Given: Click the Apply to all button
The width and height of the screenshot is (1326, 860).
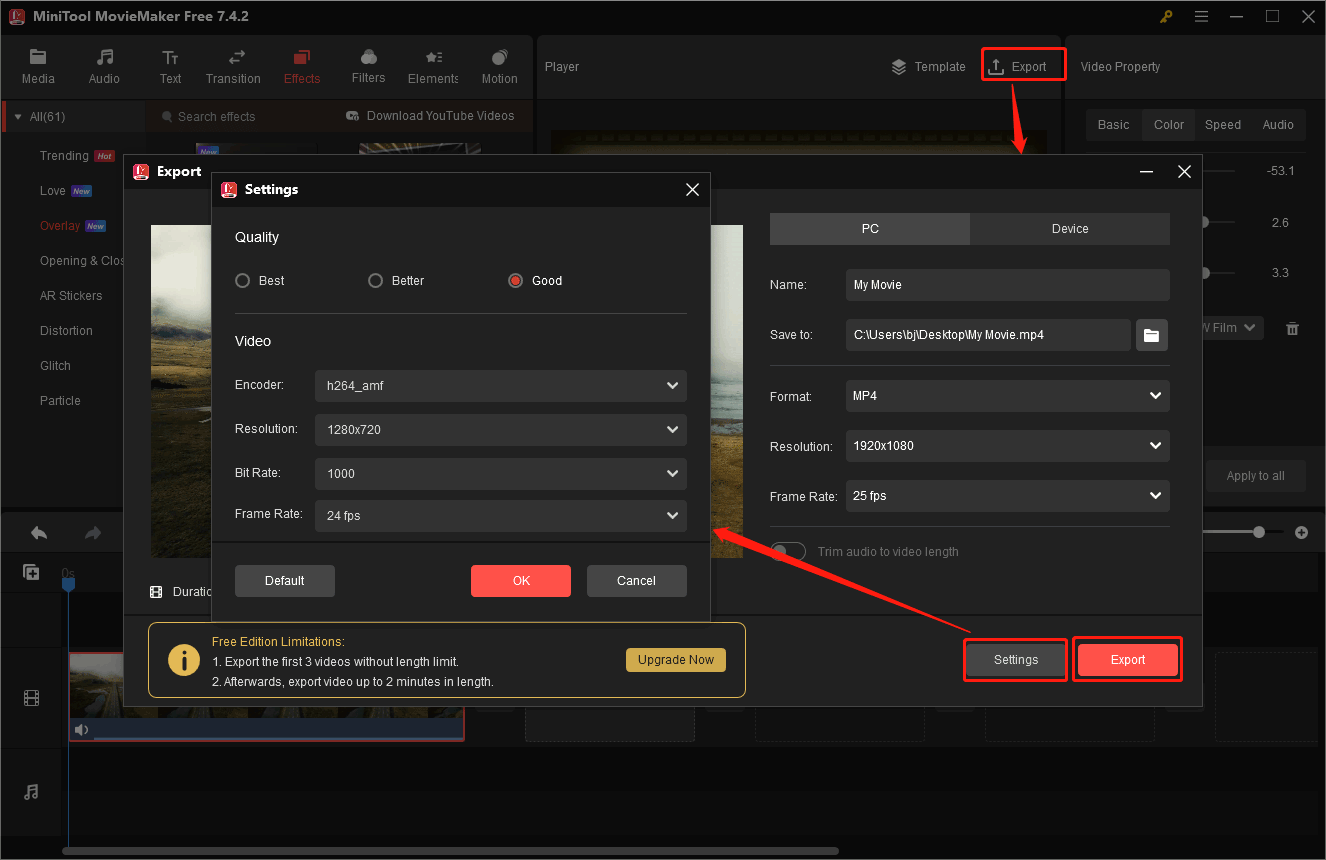Looking at the screenshot, I should pos(1256,476).
